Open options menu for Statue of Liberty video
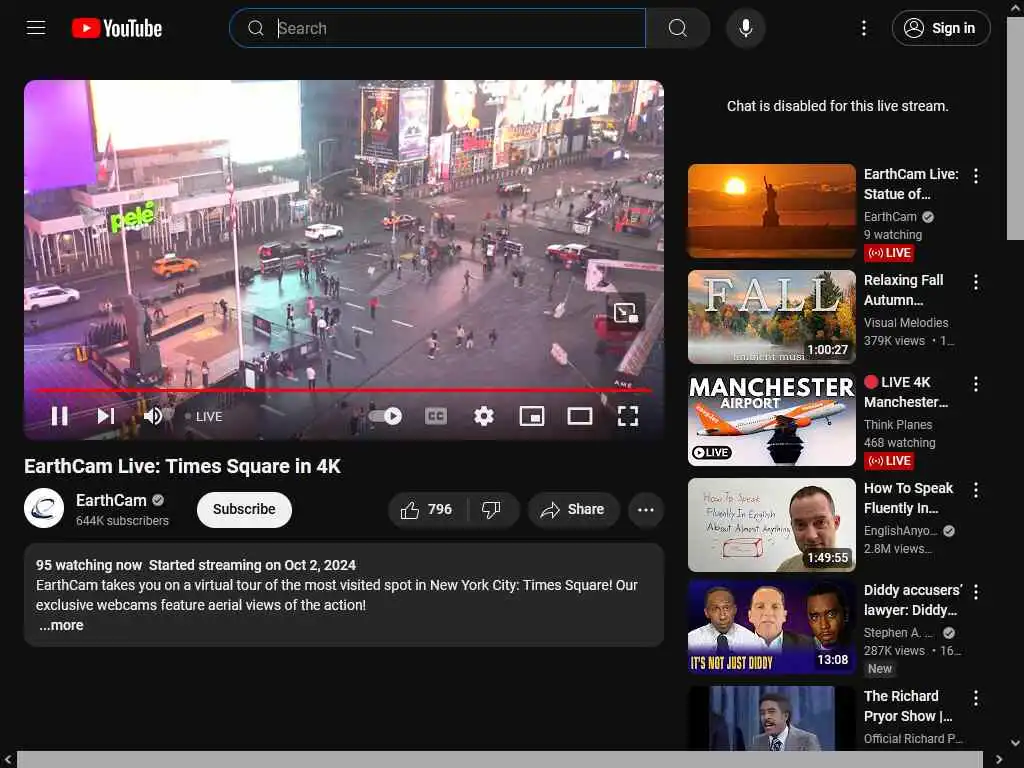Screen dimensions: 1024x768 point(976,176)
